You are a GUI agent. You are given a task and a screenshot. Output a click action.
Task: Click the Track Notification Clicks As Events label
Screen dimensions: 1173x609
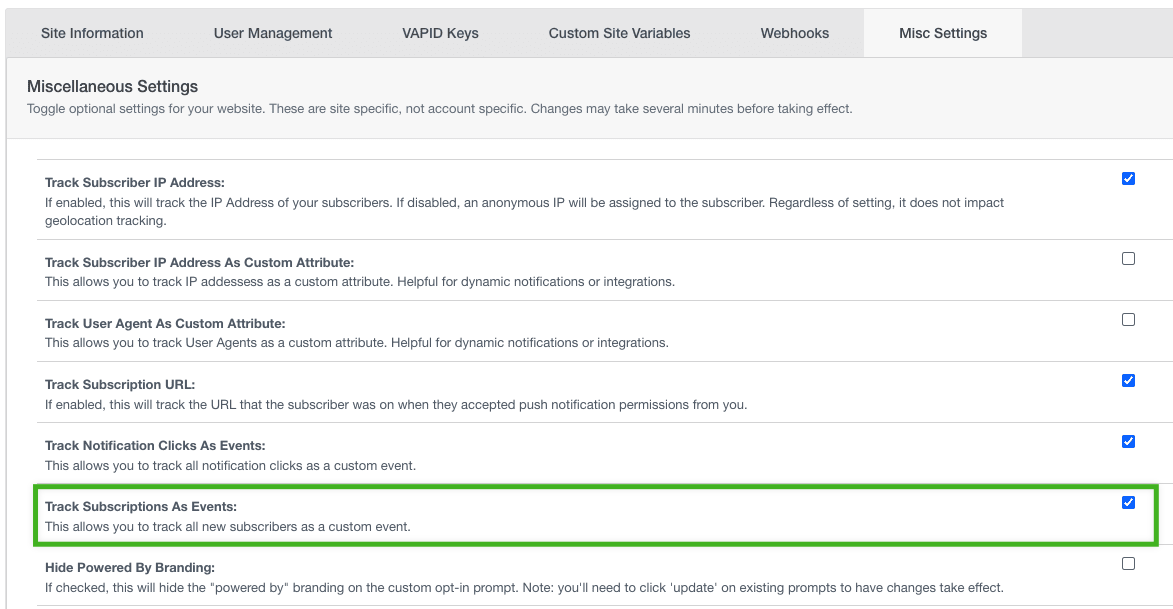pyautogui.click(x=155, y=446)
